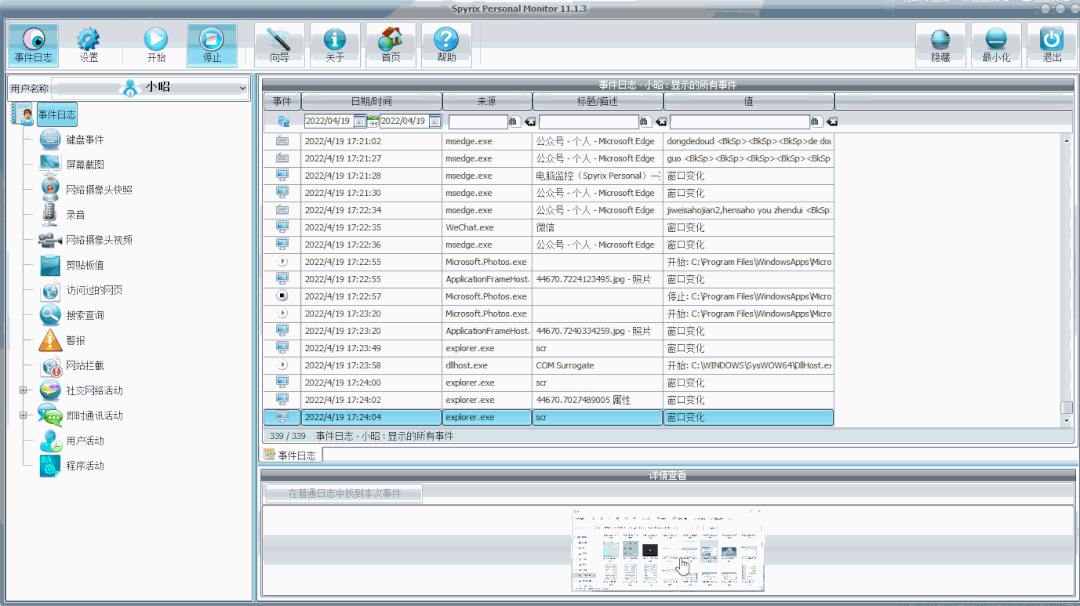This screenshot has width=1080, height=606.
Task: Select the WeChat.exe row at 17:22:35
Action: [549, 227]
